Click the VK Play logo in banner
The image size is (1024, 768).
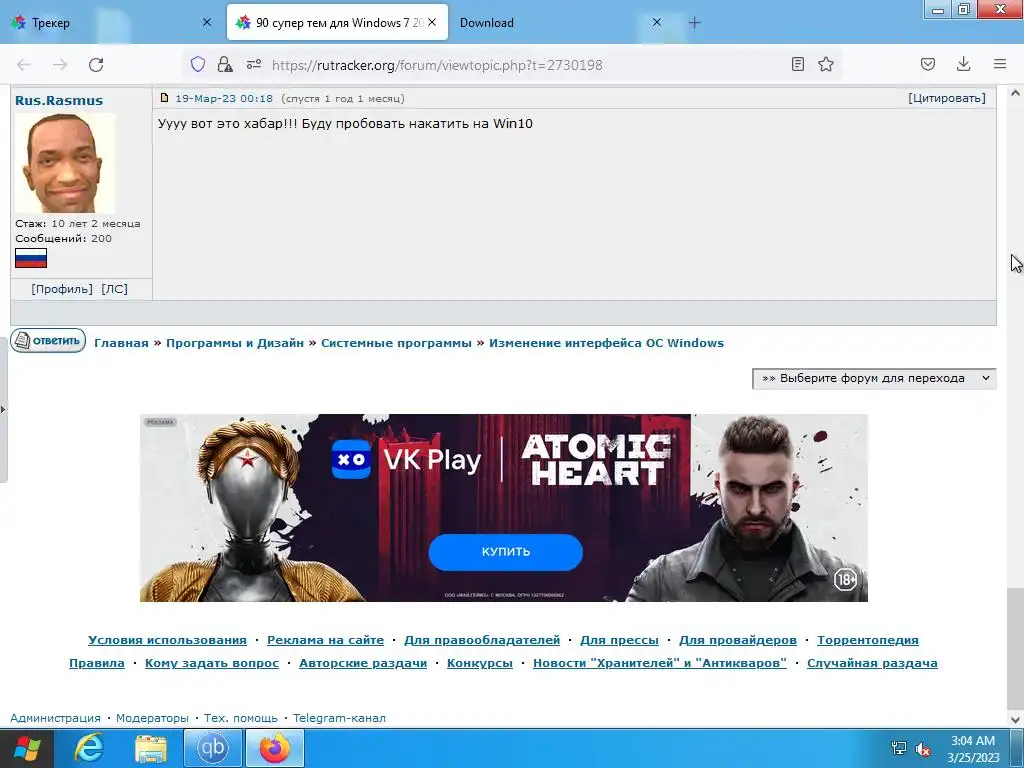406,460
